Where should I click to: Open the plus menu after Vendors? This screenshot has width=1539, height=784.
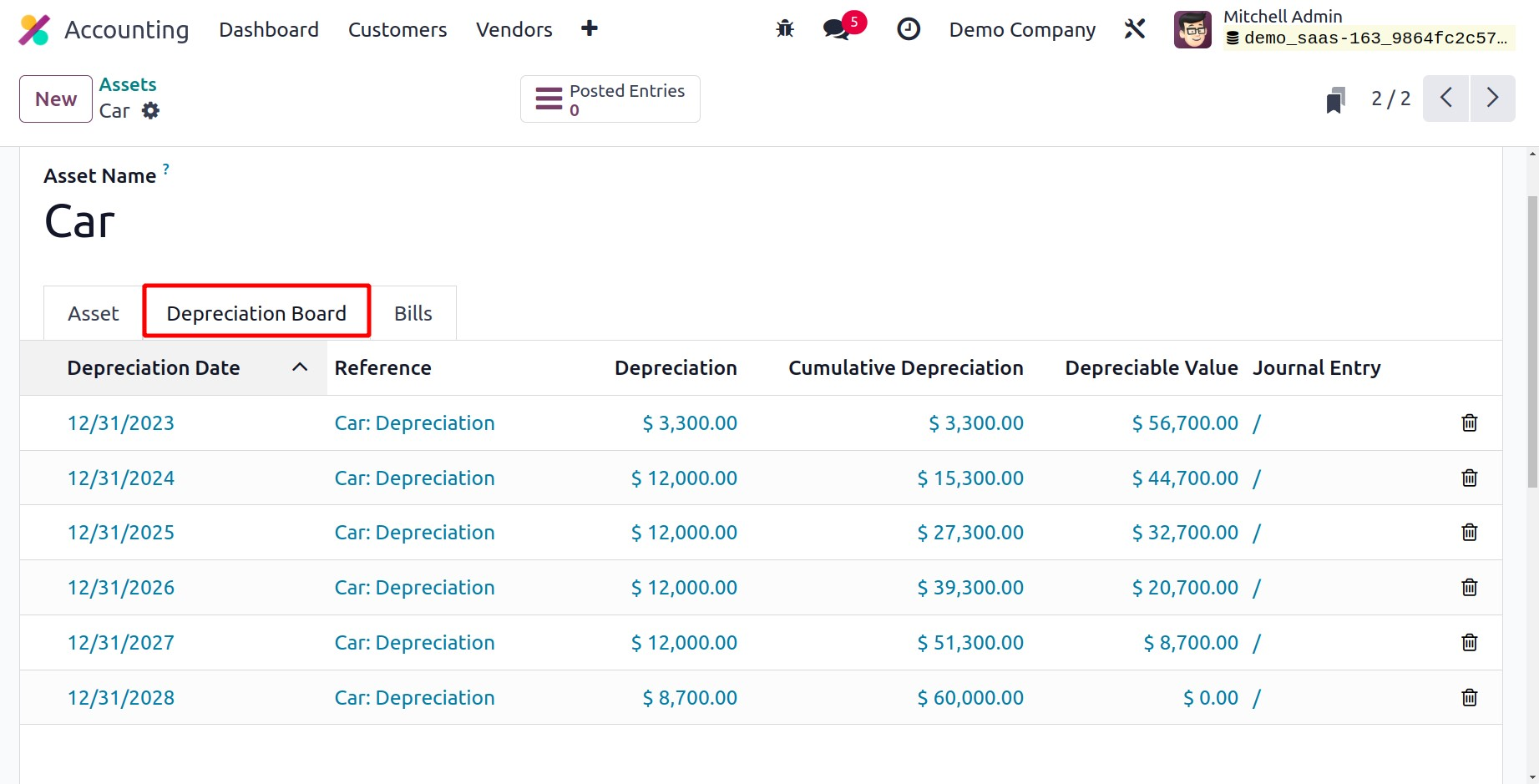[x=590, y=29]
